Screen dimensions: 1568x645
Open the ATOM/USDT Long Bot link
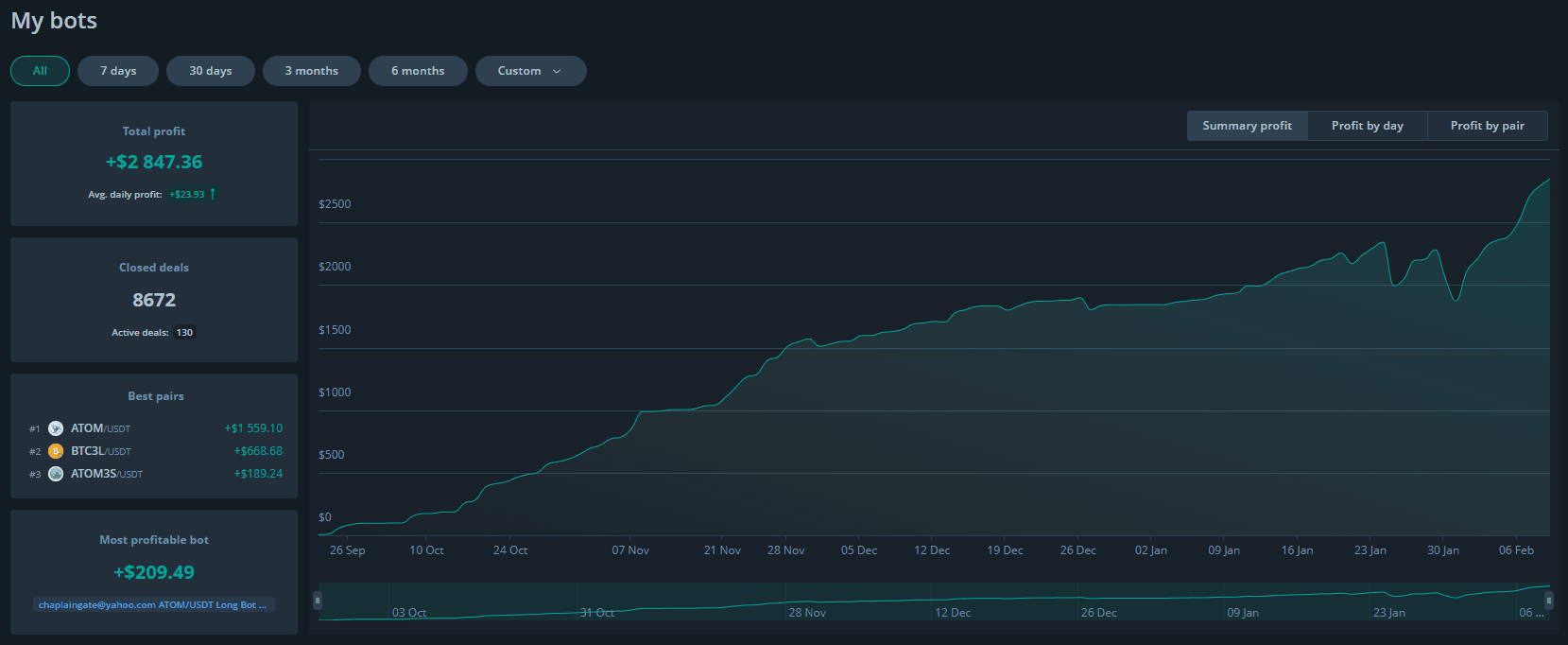coord(153,604)
